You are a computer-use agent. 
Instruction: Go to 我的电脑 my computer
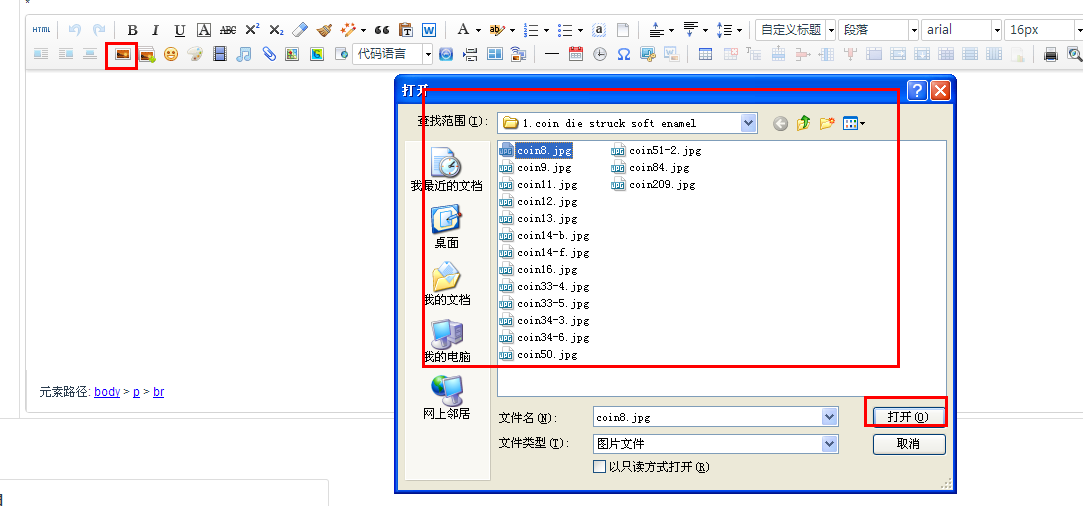click(x=446, y=341)
